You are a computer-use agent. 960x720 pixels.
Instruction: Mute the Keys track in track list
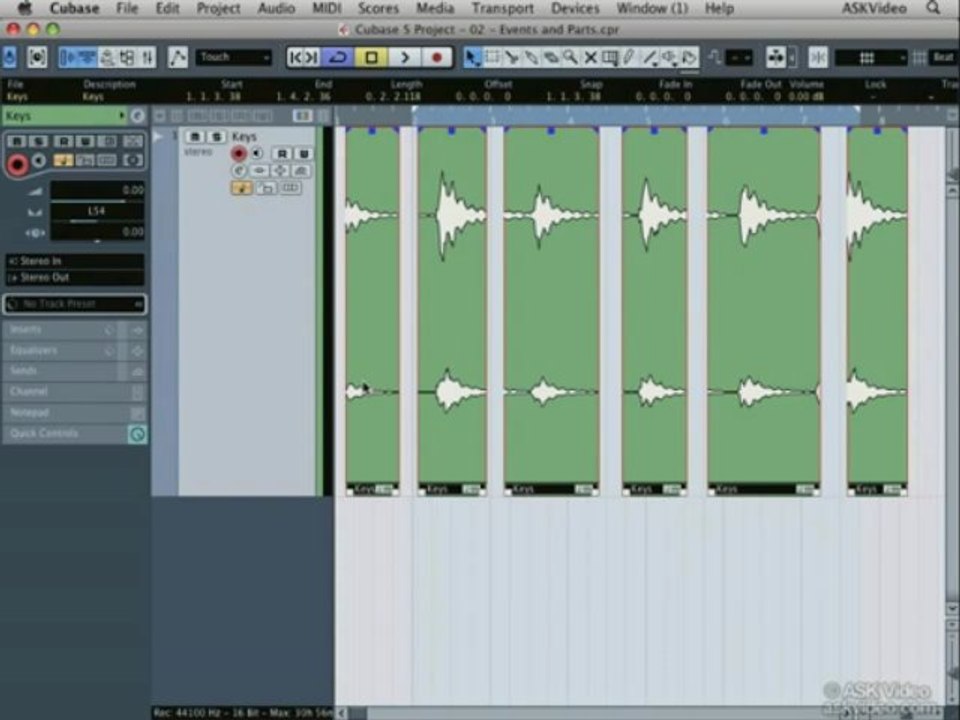tap(195, 137)
